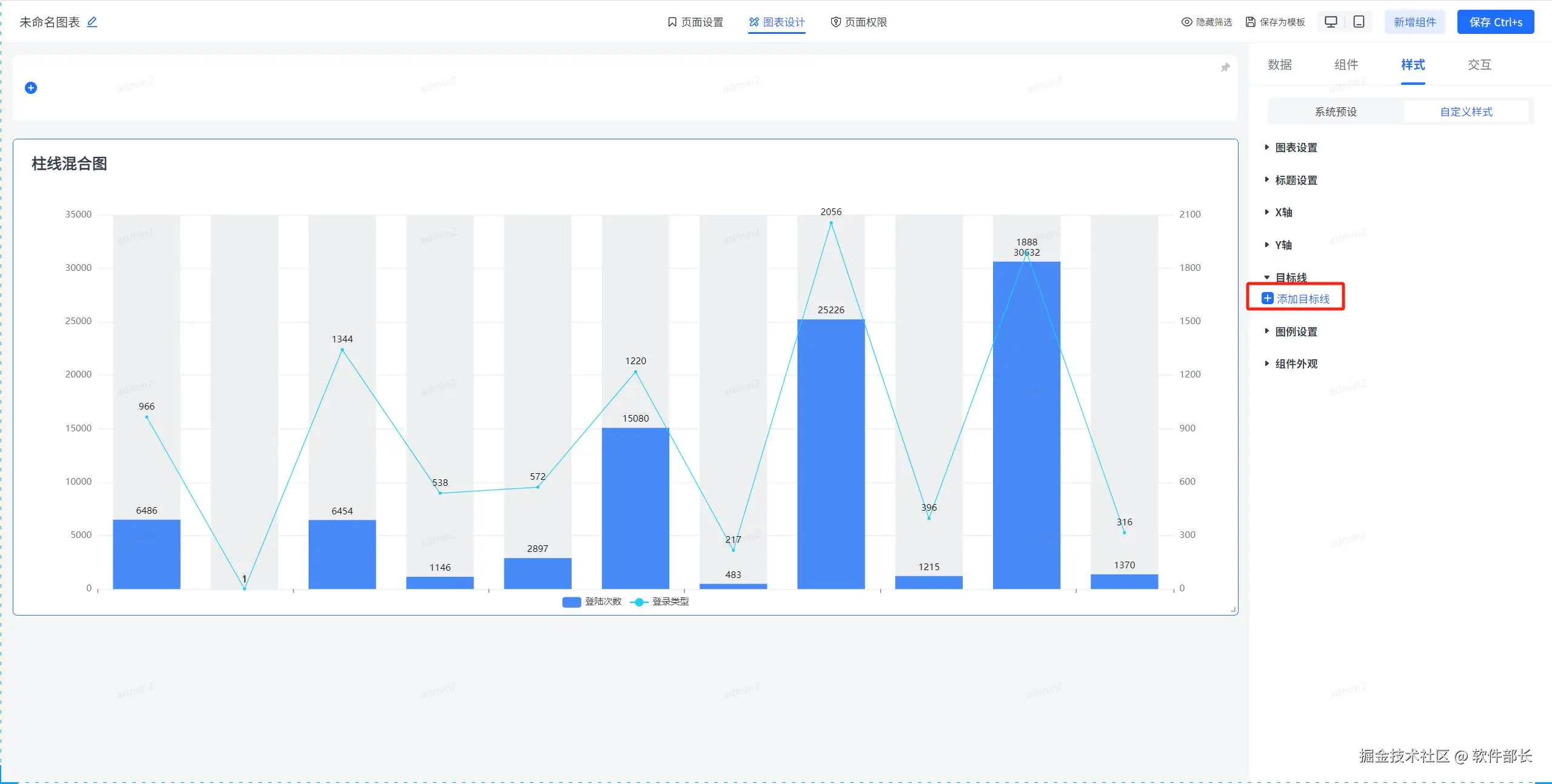
Task: Click the pin icon on filter bar
Action: 1225,67
